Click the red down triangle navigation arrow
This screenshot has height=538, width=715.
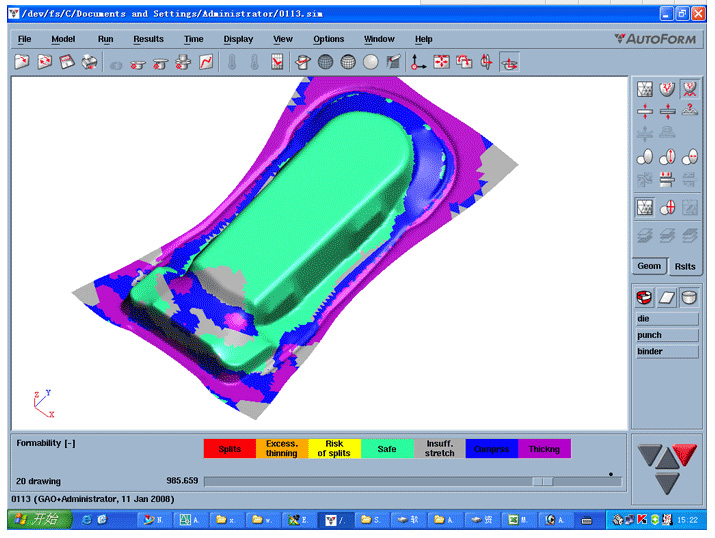click(x=685, y=455)
